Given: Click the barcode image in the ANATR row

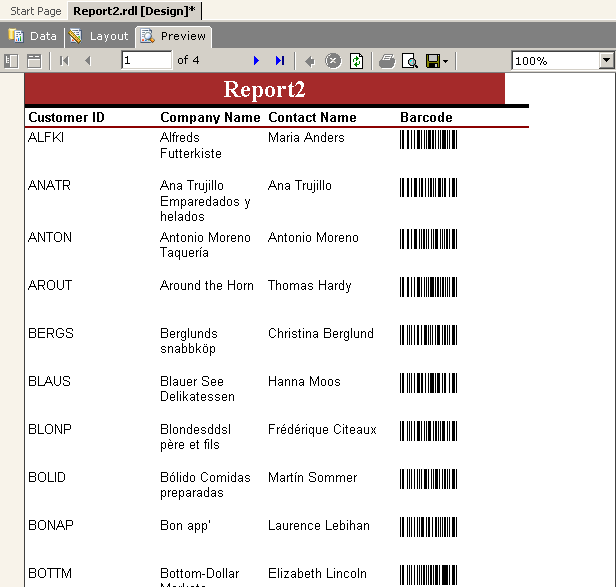Looking at the screenshot, I should [428, 188].
